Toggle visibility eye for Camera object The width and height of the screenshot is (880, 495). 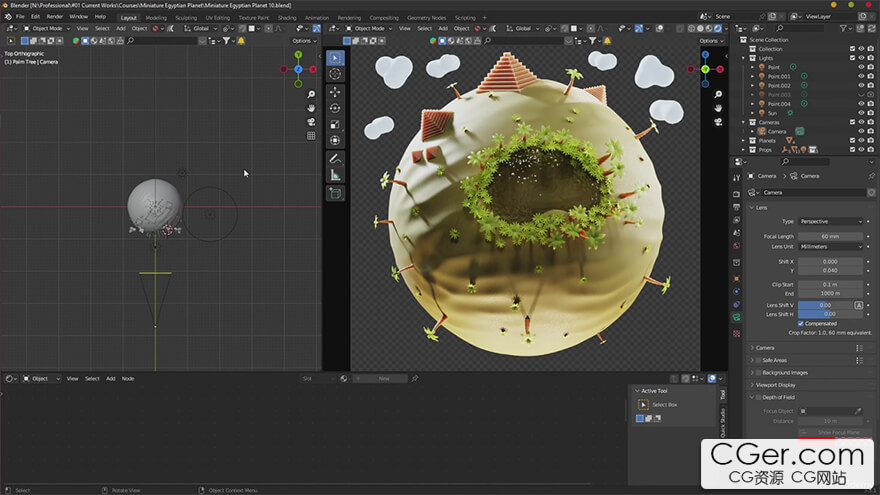click(861, 131)
